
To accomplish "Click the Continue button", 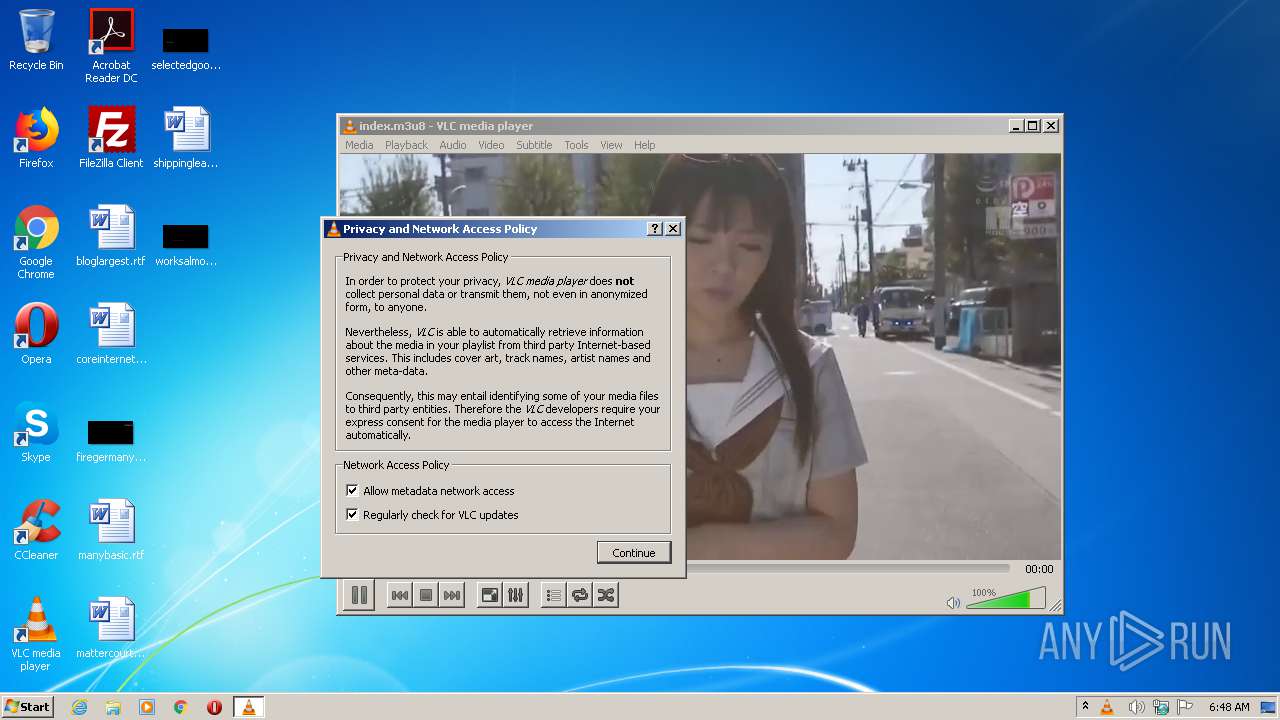I will [634, 552].
